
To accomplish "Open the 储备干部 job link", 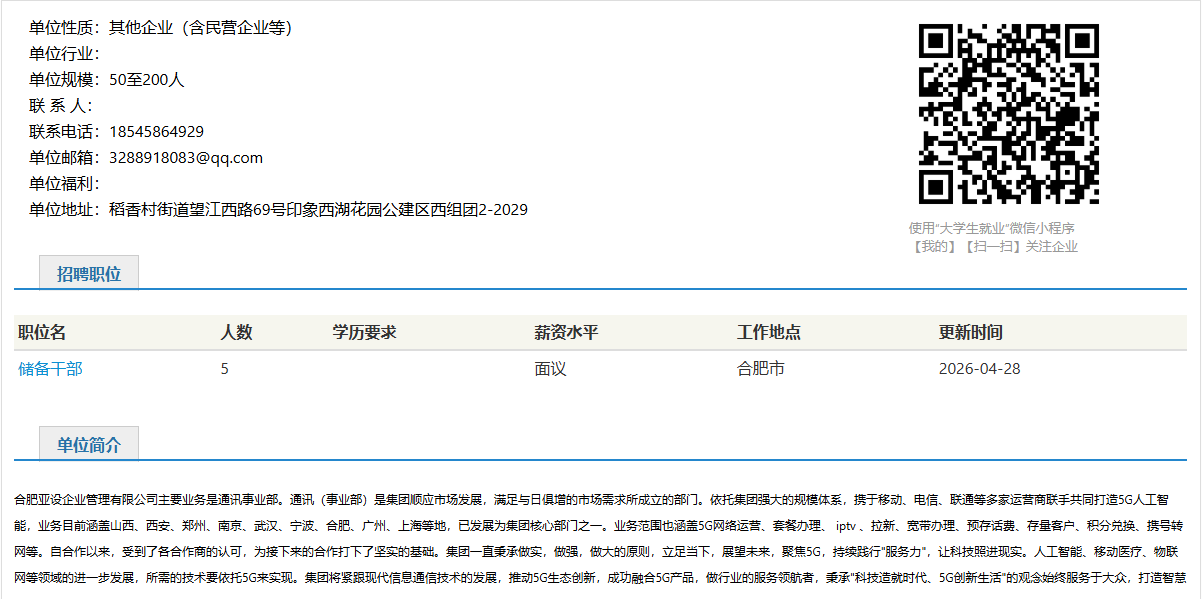I will click(50, 369).
